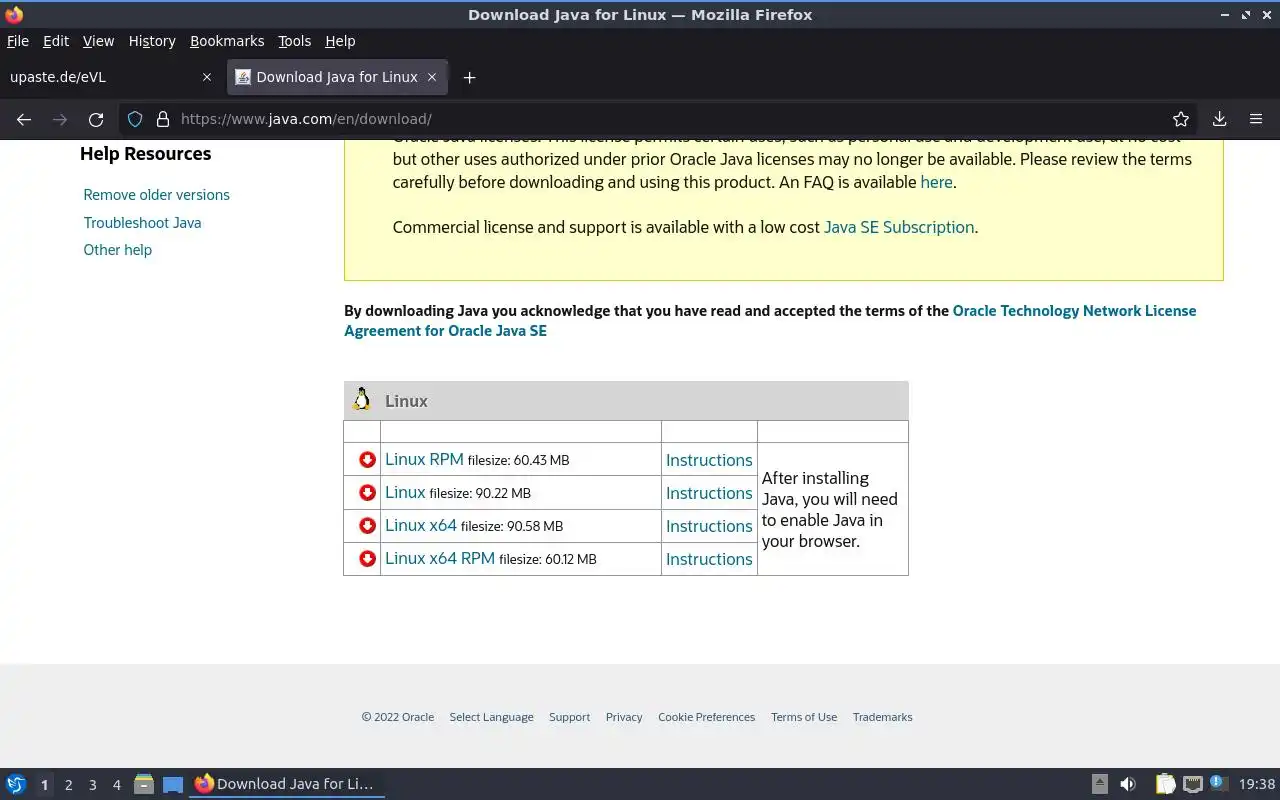Open the Privacy footer link
Image resolution: width=1280 pixels, height=800 pixels.
[x=624, y=717]
